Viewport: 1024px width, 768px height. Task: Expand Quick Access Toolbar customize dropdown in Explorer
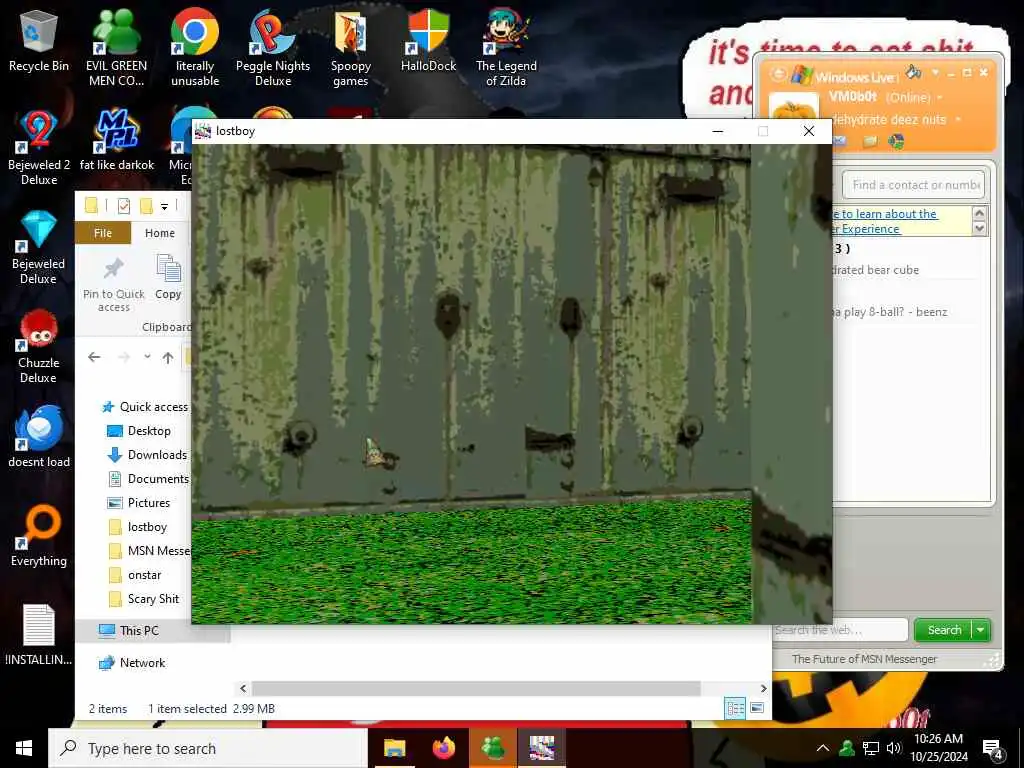click(165, 207)
